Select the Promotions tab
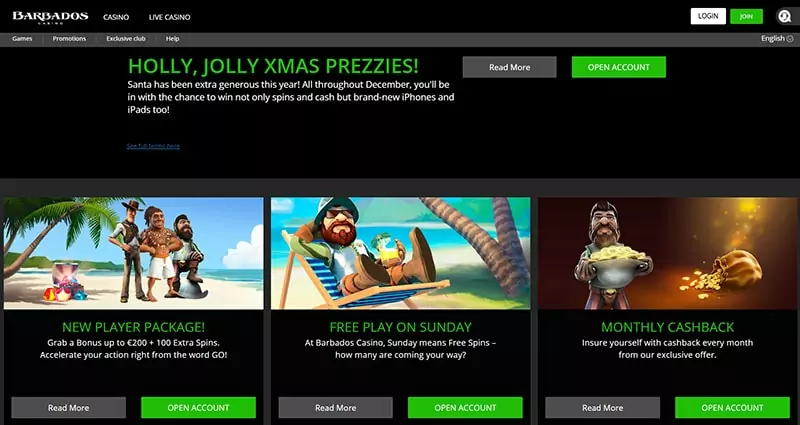This screenshot has height=425, width=800. (69, 39)
